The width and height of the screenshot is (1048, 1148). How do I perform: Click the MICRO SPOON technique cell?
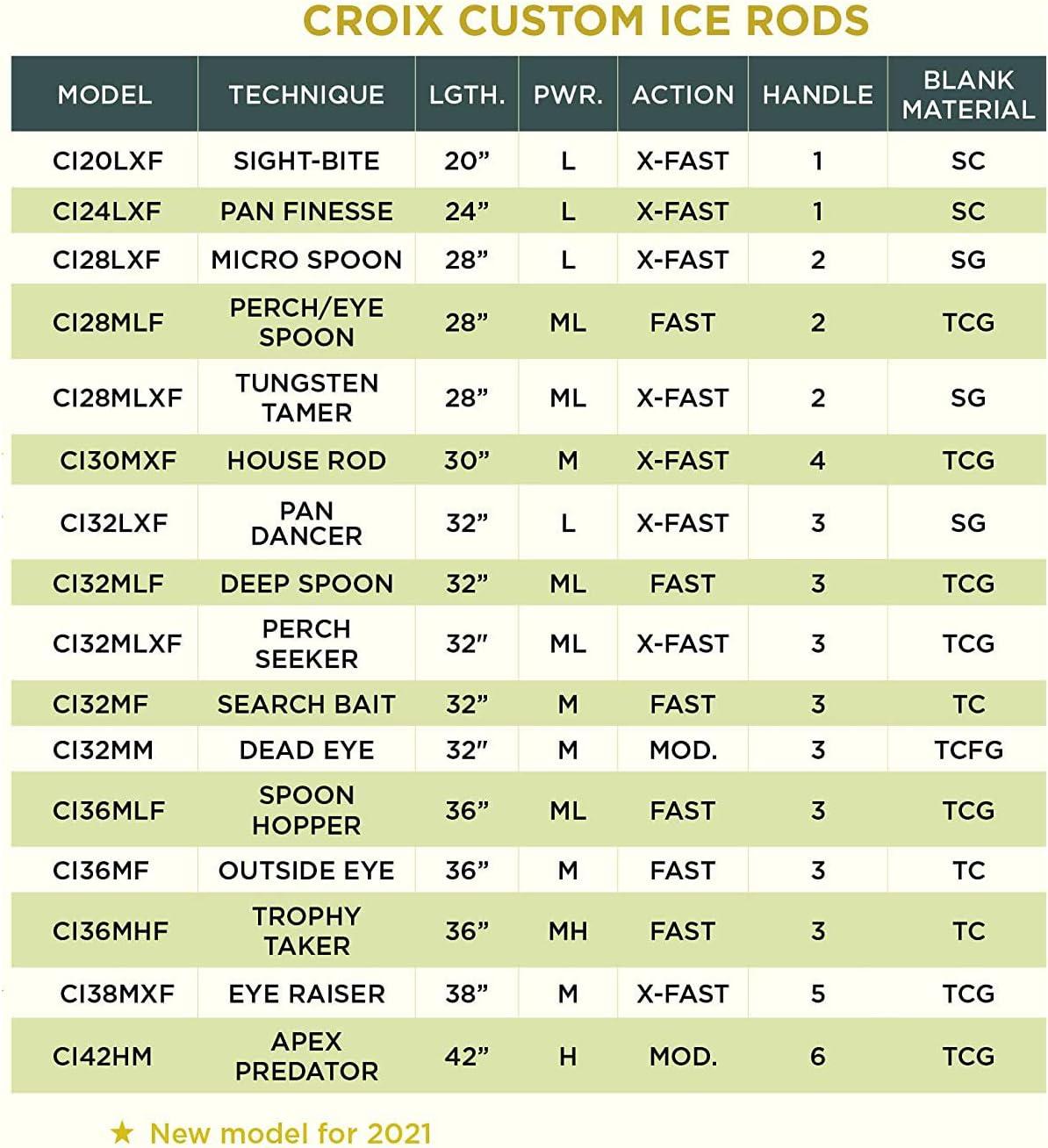coord(306,260)
